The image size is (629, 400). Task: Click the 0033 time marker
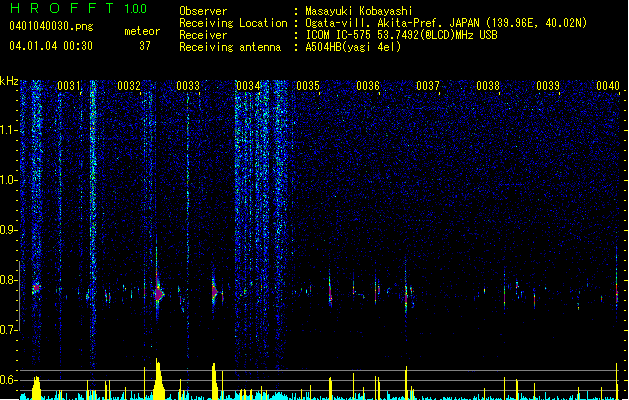tap(188, 86)
